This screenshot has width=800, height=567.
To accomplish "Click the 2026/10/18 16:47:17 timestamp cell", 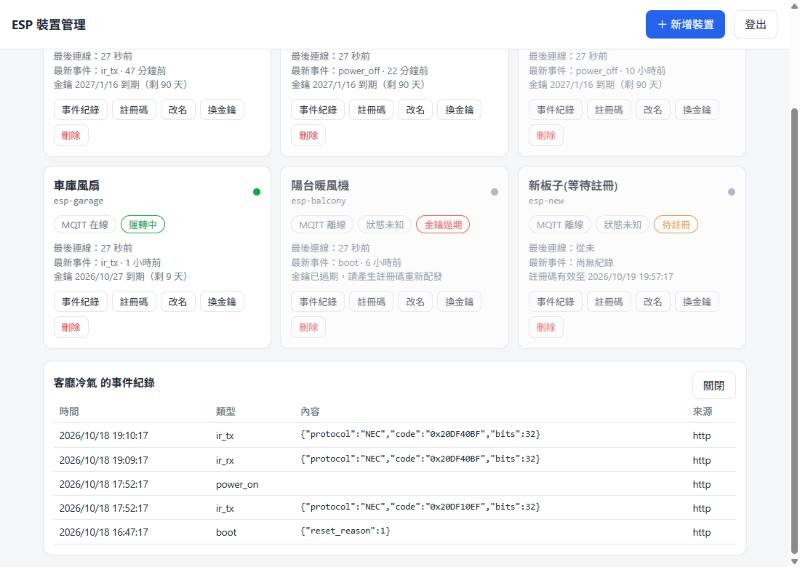I will tap(104, 532).
